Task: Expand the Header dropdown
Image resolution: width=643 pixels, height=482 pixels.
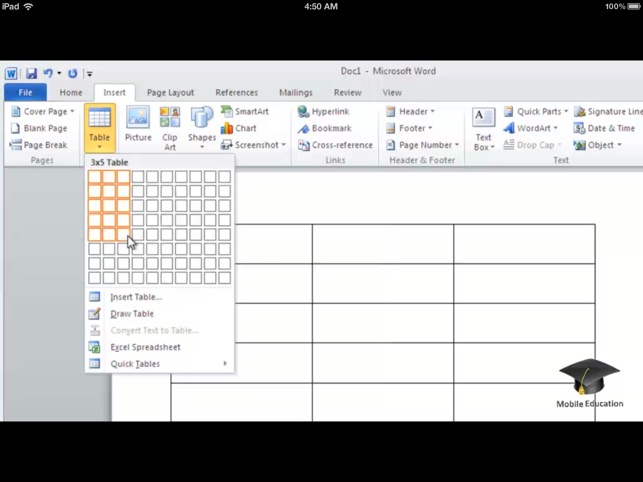Action: click(410, 112)
